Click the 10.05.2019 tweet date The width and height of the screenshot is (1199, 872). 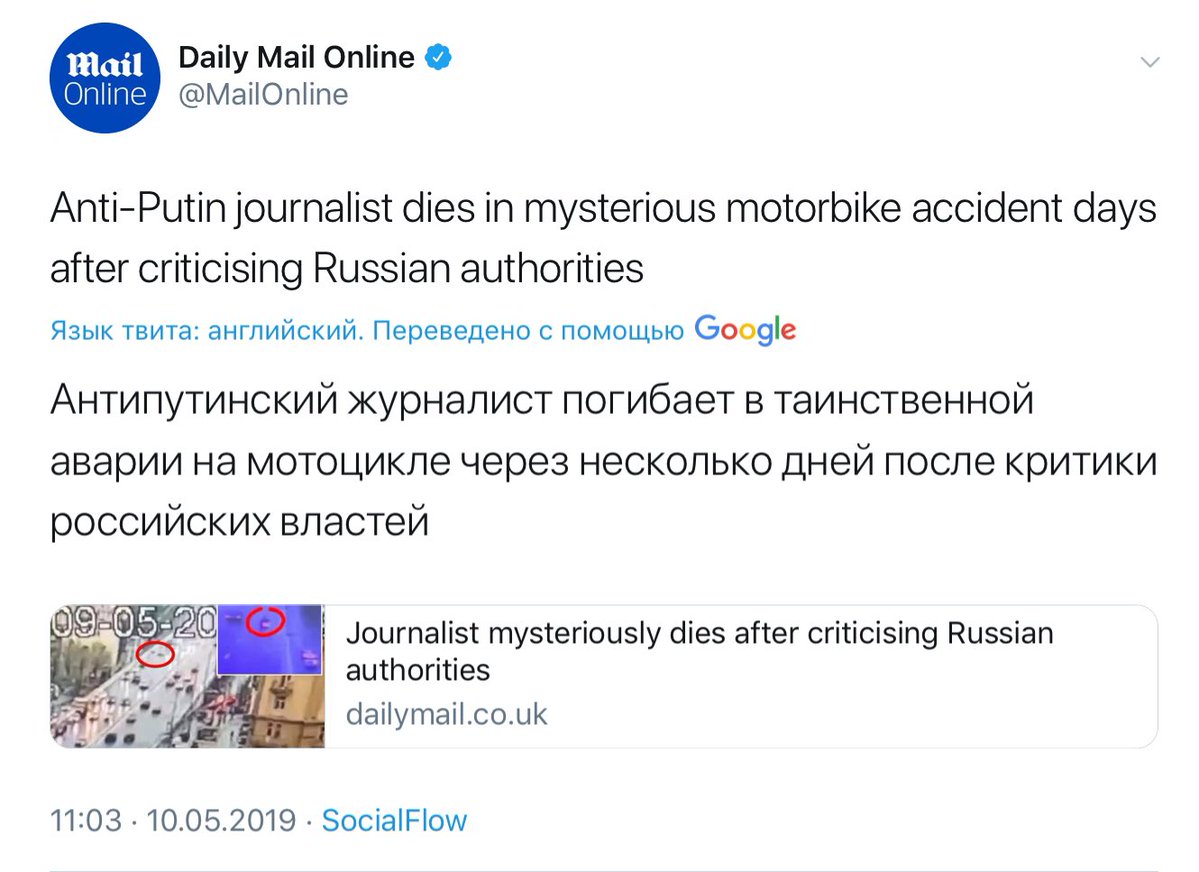point(221,821)
